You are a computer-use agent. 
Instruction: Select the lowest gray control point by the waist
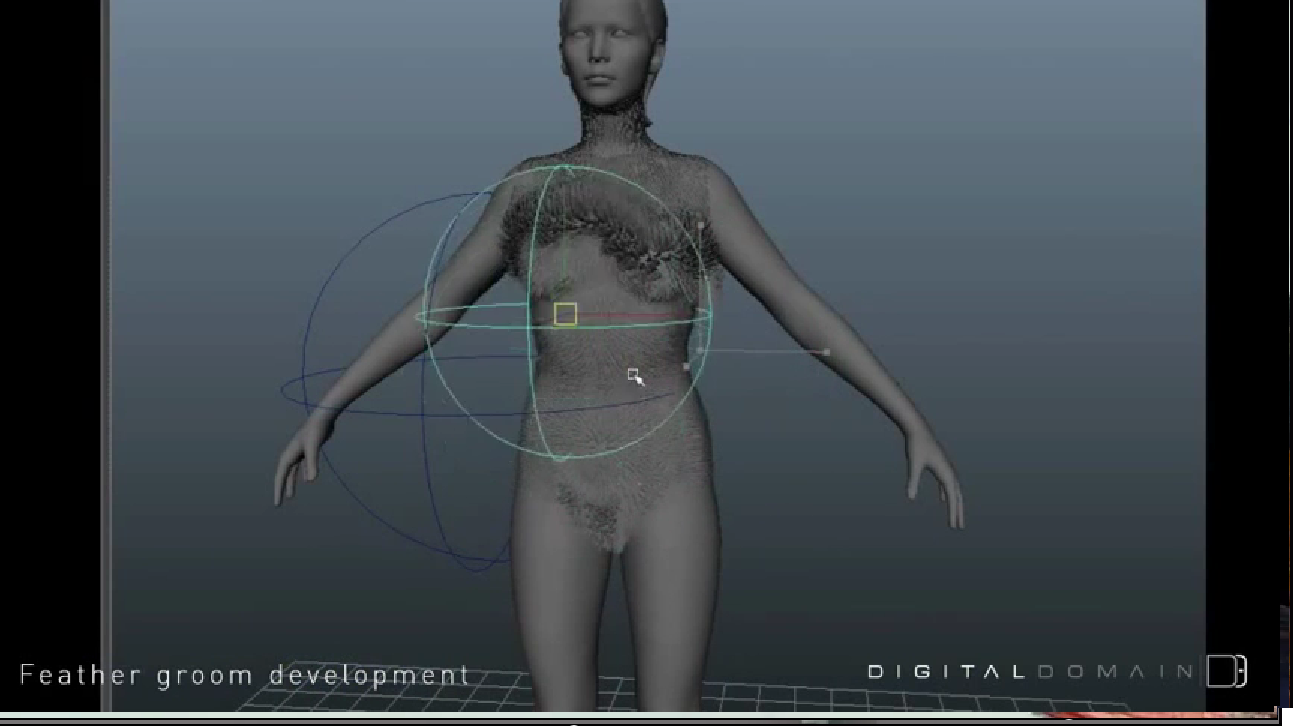686,367
